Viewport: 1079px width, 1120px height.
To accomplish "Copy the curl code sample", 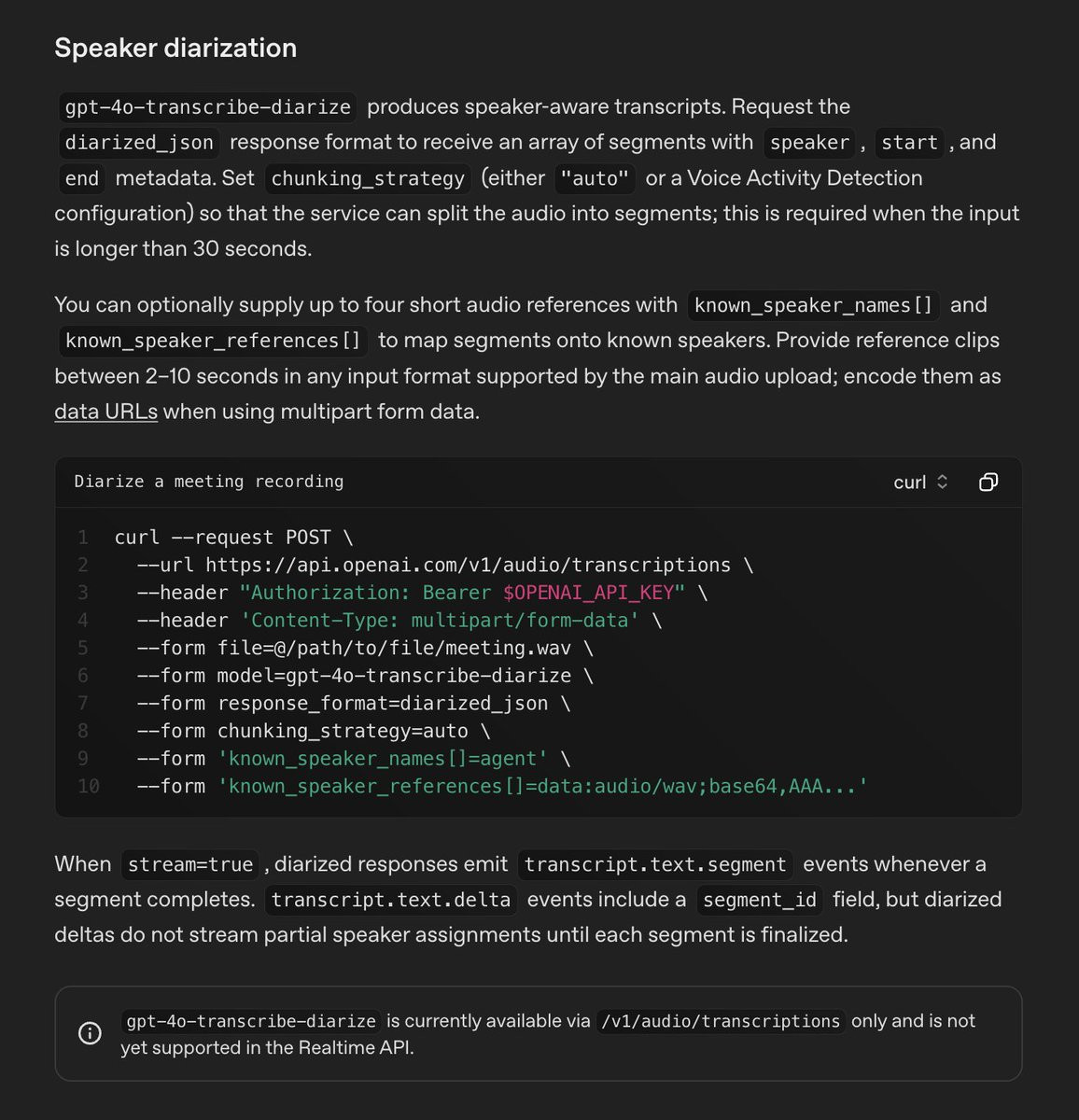I will pyautogui.click(x=988, y=482).
